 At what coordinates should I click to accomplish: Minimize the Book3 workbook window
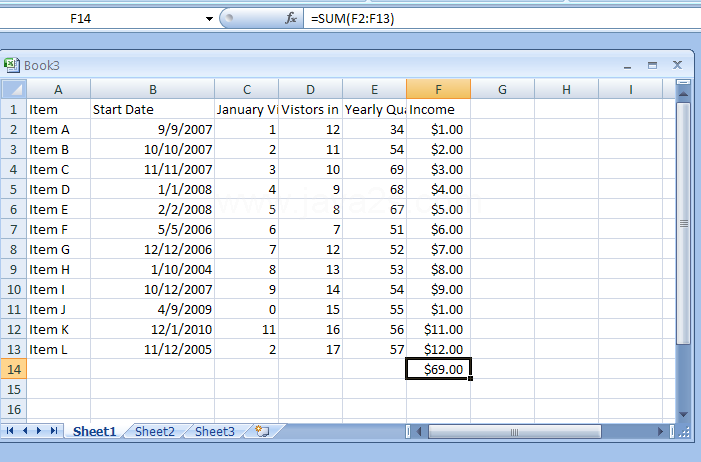point(628,65)
